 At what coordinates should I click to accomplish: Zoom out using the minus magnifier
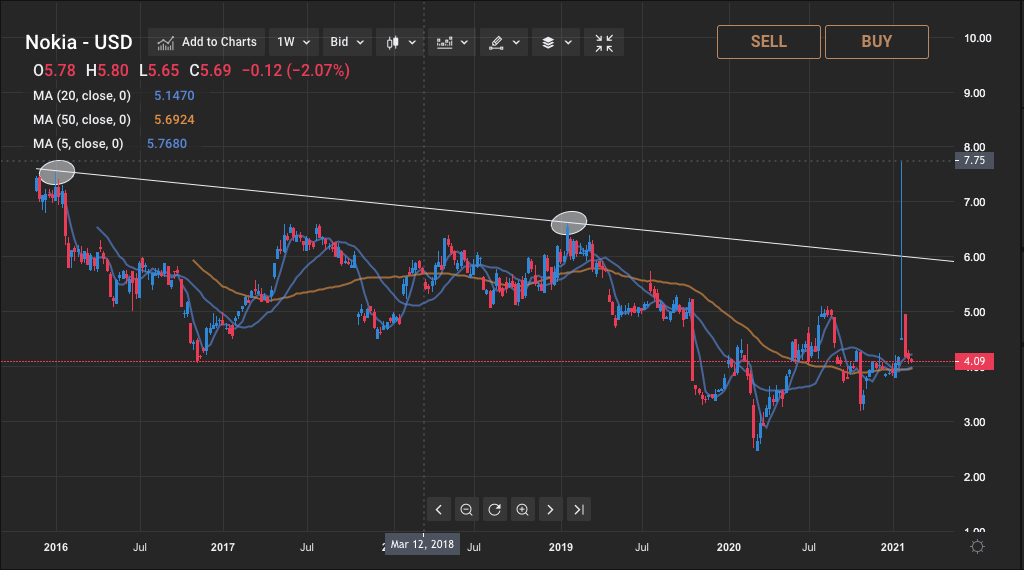[x=466, y=509]
